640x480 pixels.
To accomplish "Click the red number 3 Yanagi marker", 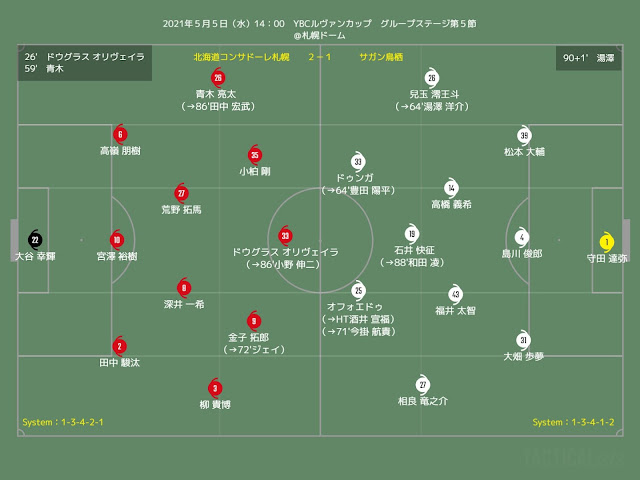I will pyautogui.click(x=215, y=388).
